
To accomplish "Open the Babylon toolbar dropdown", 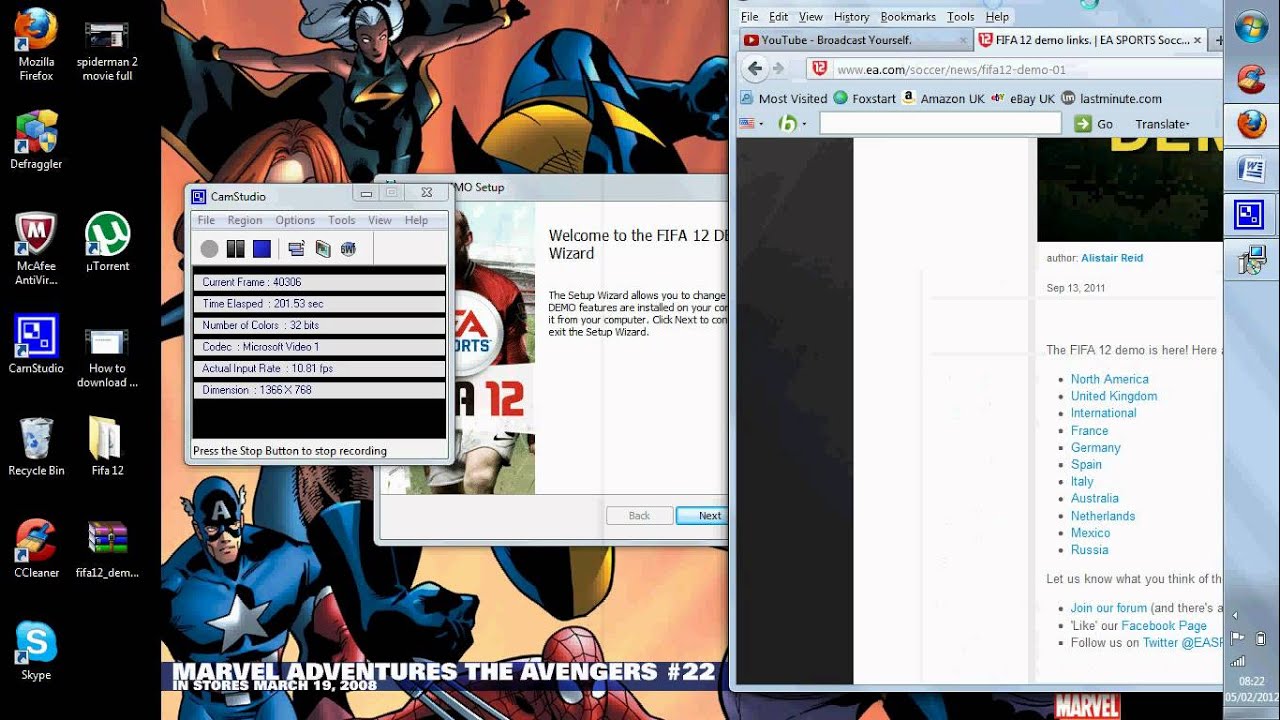I will (x=793, y=124).
